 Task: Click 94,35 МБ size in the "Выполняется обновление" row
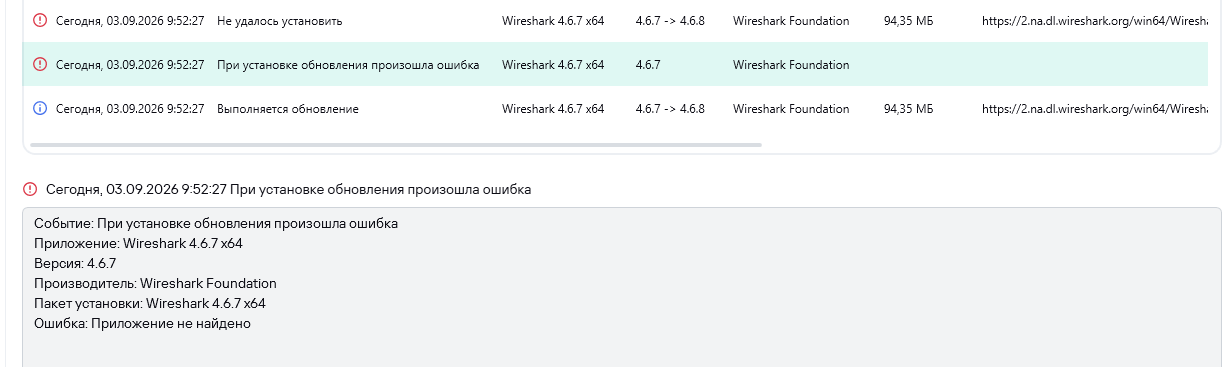[908, 108]
